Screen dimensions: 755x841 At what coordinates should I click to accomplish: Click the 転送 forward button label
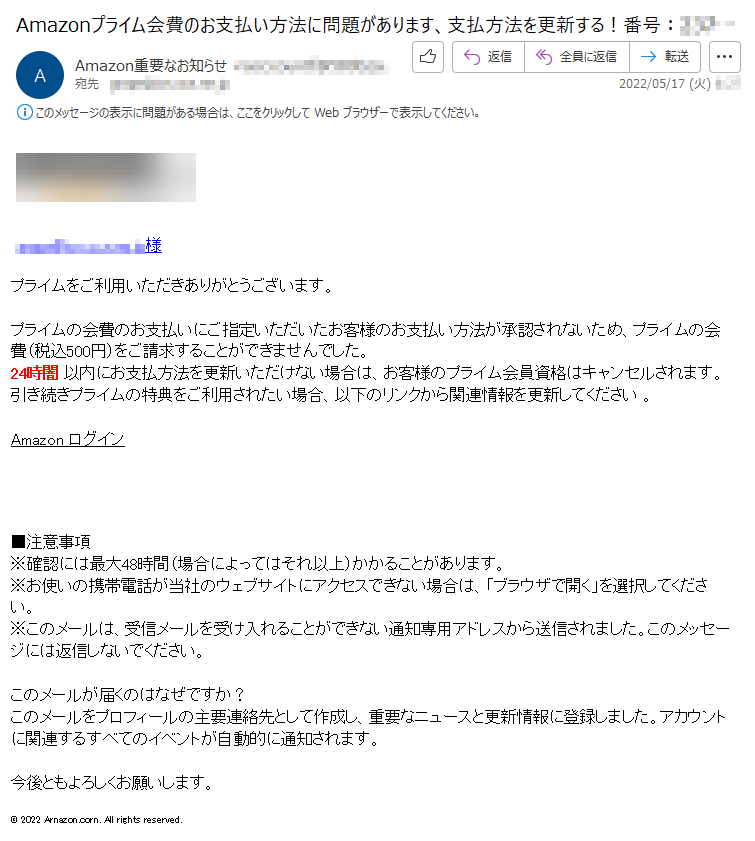pyautogui.click(x=677, y=56)
